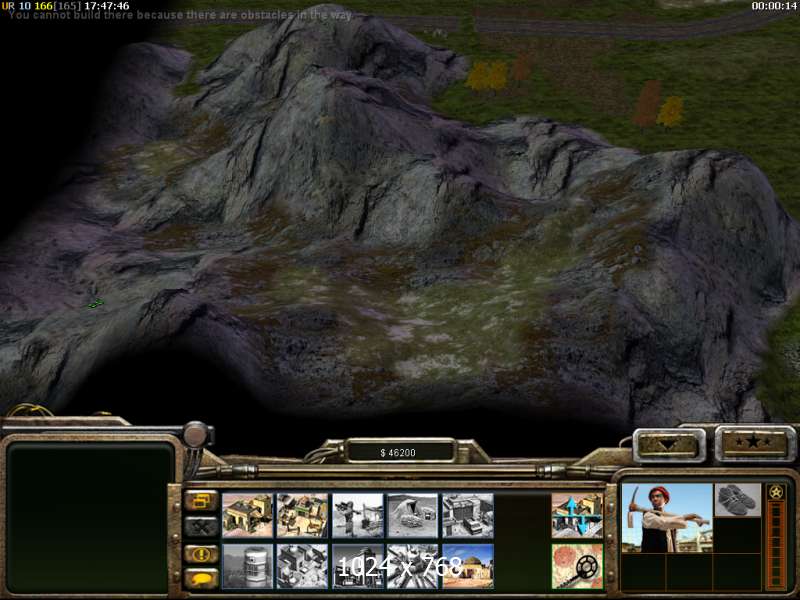
Task: Click the 17:47:46 clock readout
Action: [107, 6]
